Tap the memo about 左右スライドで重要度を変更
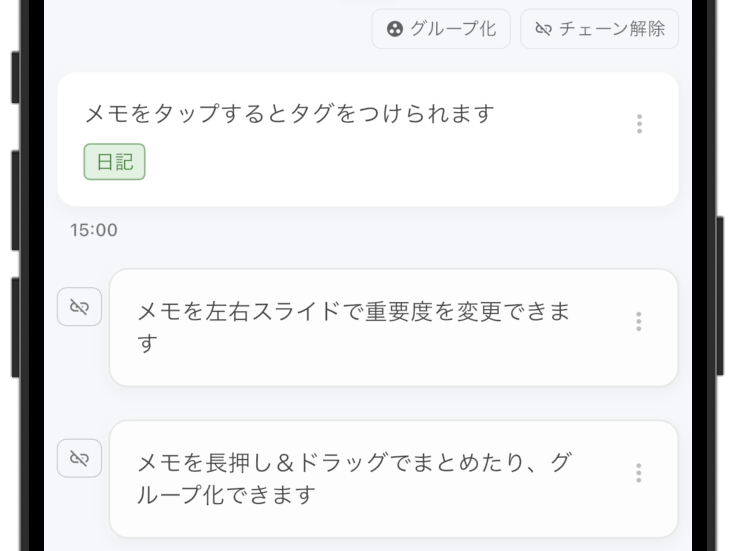The width and height of the screenshot is (736, 551). [x=394, y=328]
